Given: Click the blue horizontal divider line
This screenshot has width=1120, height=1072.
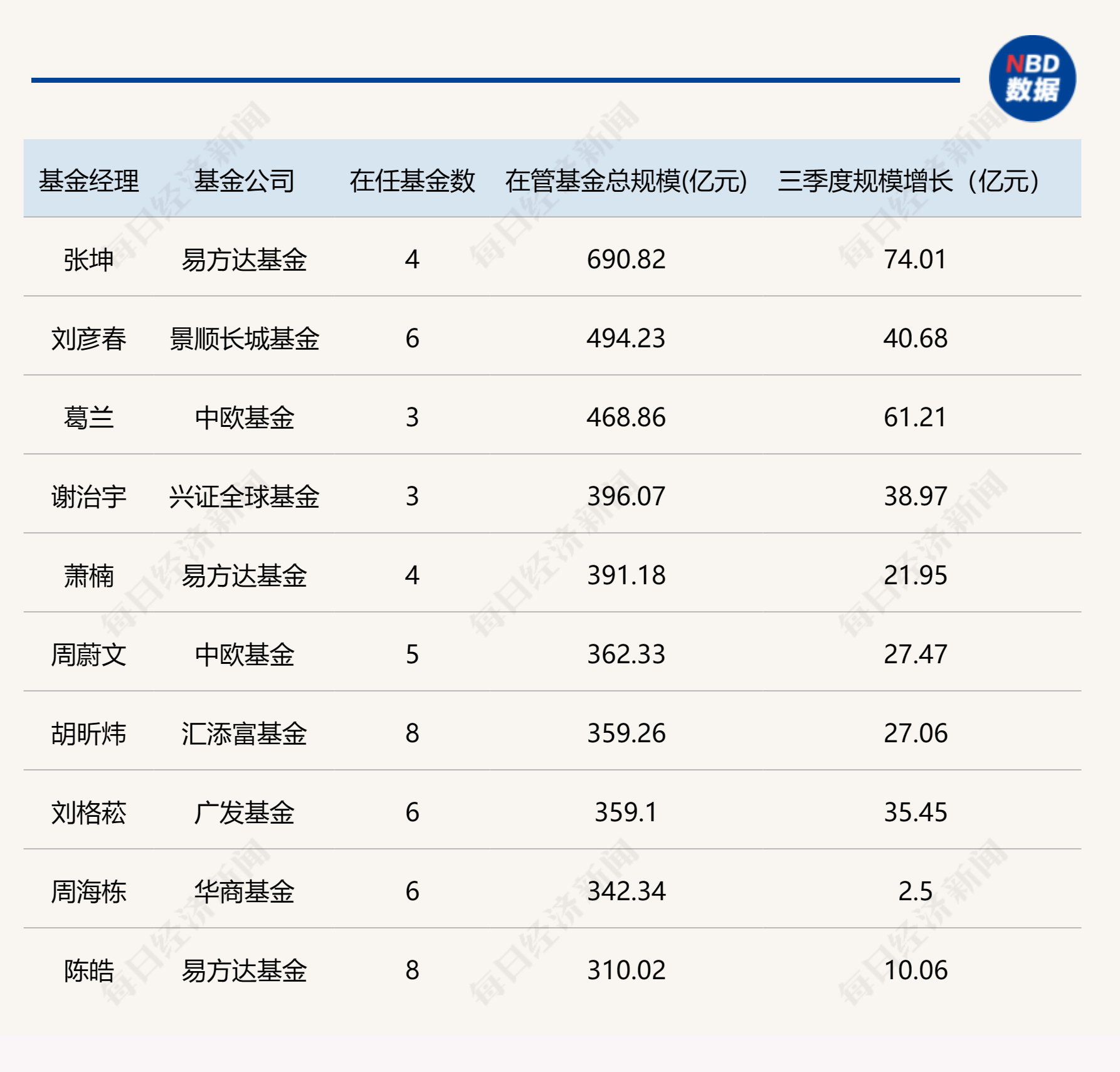Looking at the screenshot, I should [x=495, y=80].
